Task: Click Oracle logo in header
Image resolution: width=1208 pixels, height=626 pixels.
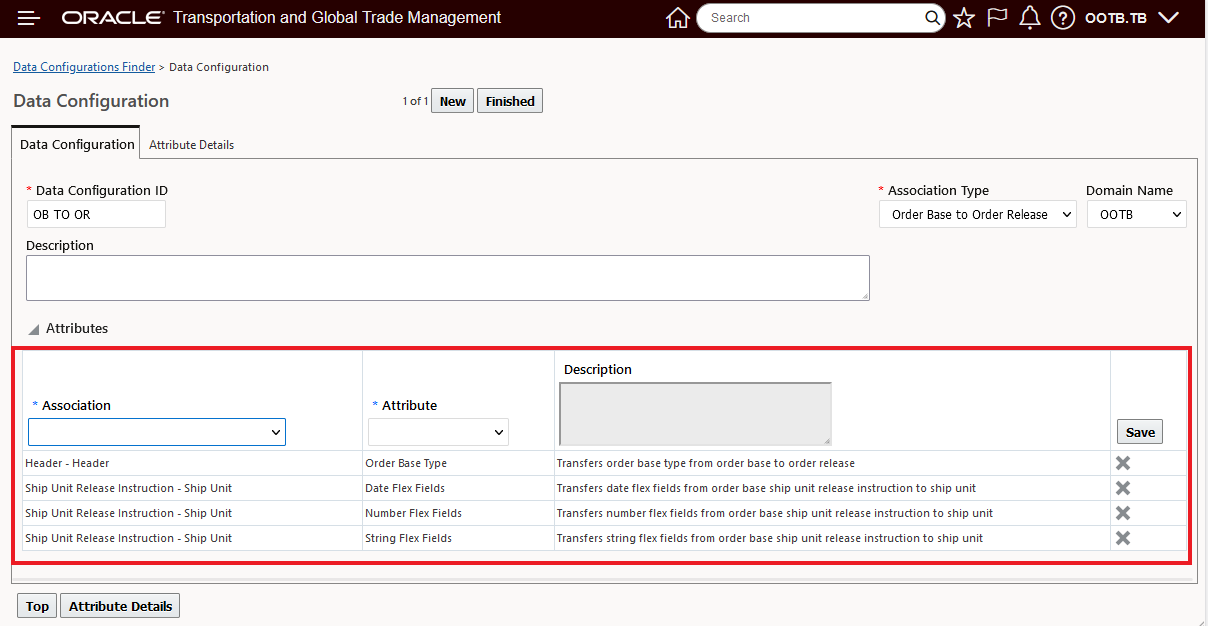Action: click(x=113, y=18)
